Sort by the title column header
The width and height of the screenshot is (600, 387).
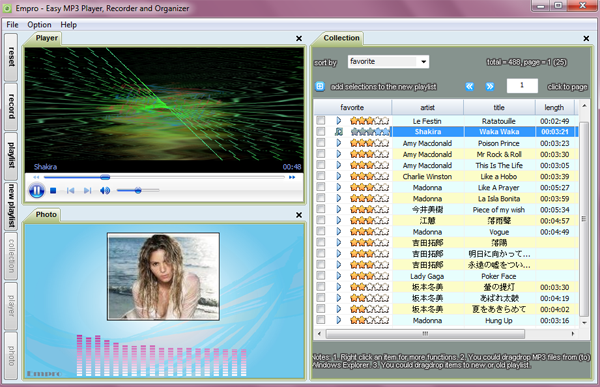pyautogui.click(x=499, y=108)
